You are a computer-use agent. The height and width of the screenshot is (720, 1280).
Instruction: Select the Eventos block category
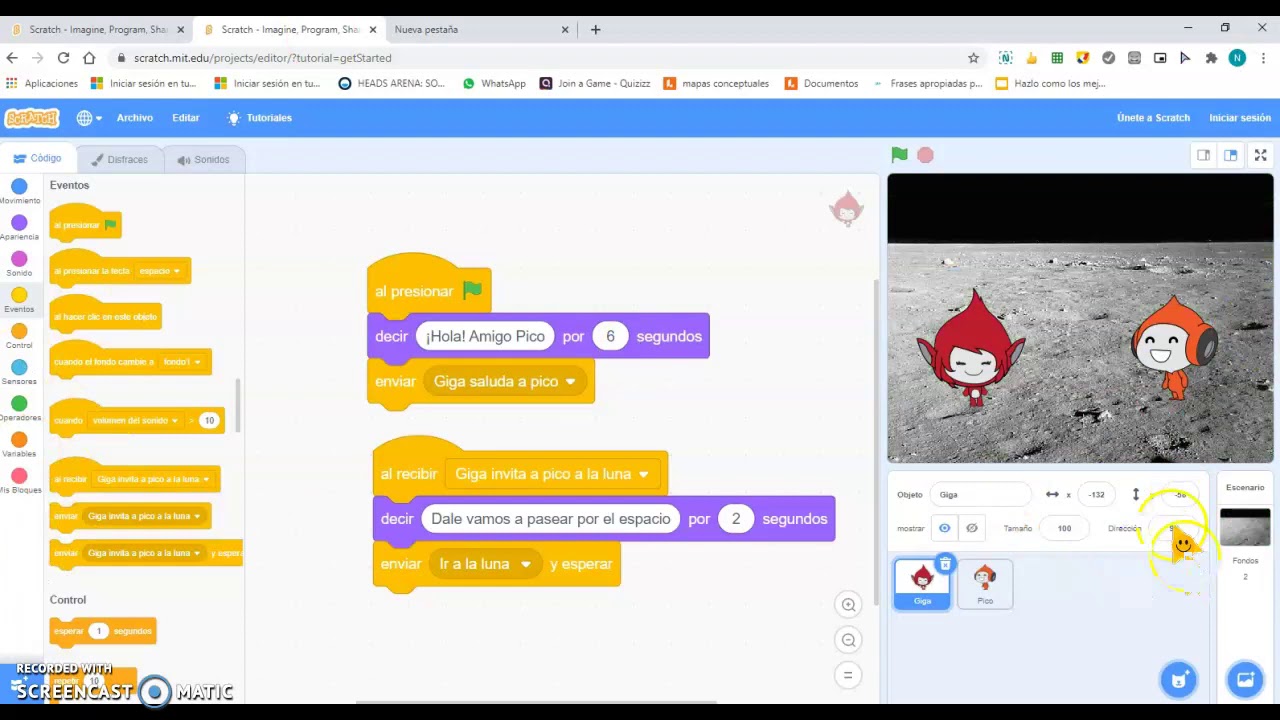[19, 299]
